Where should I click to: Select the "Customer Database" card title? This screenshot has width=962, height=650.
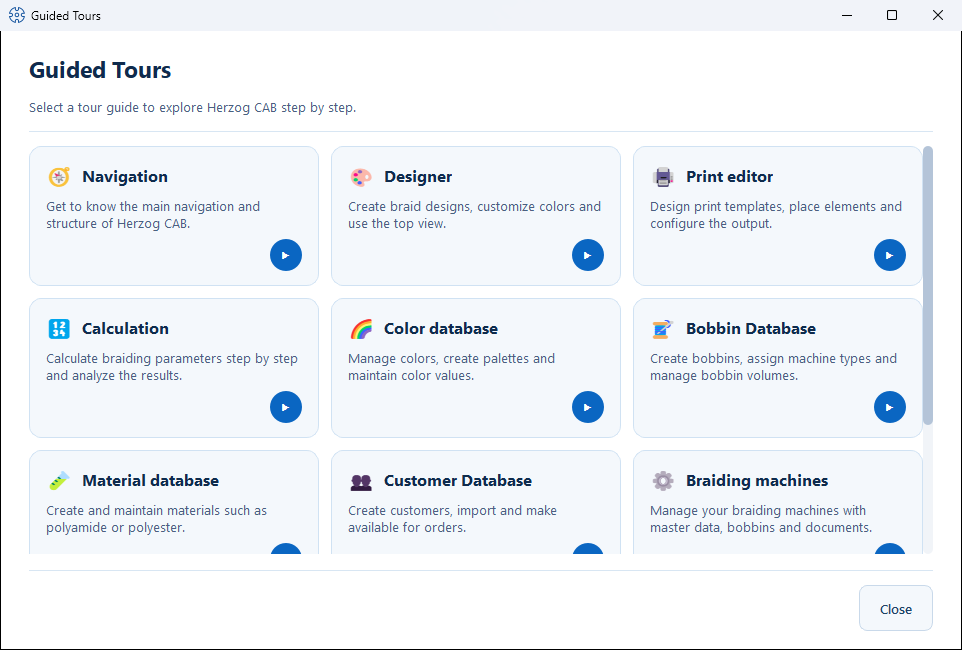458,481
